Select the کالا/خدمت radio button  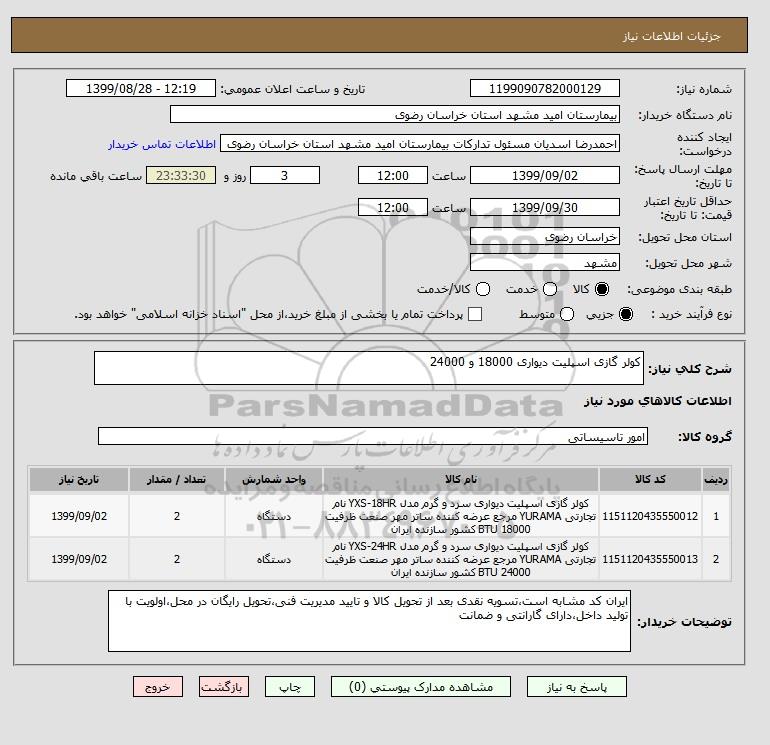point(483,289)
